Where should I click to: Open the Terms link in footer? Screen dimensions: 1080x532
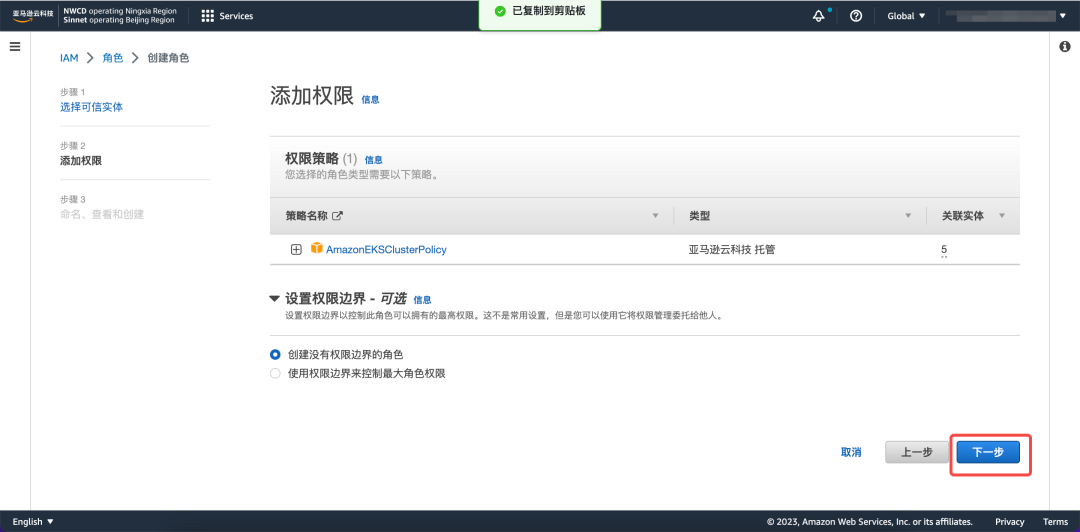[x=1055, y=522]
